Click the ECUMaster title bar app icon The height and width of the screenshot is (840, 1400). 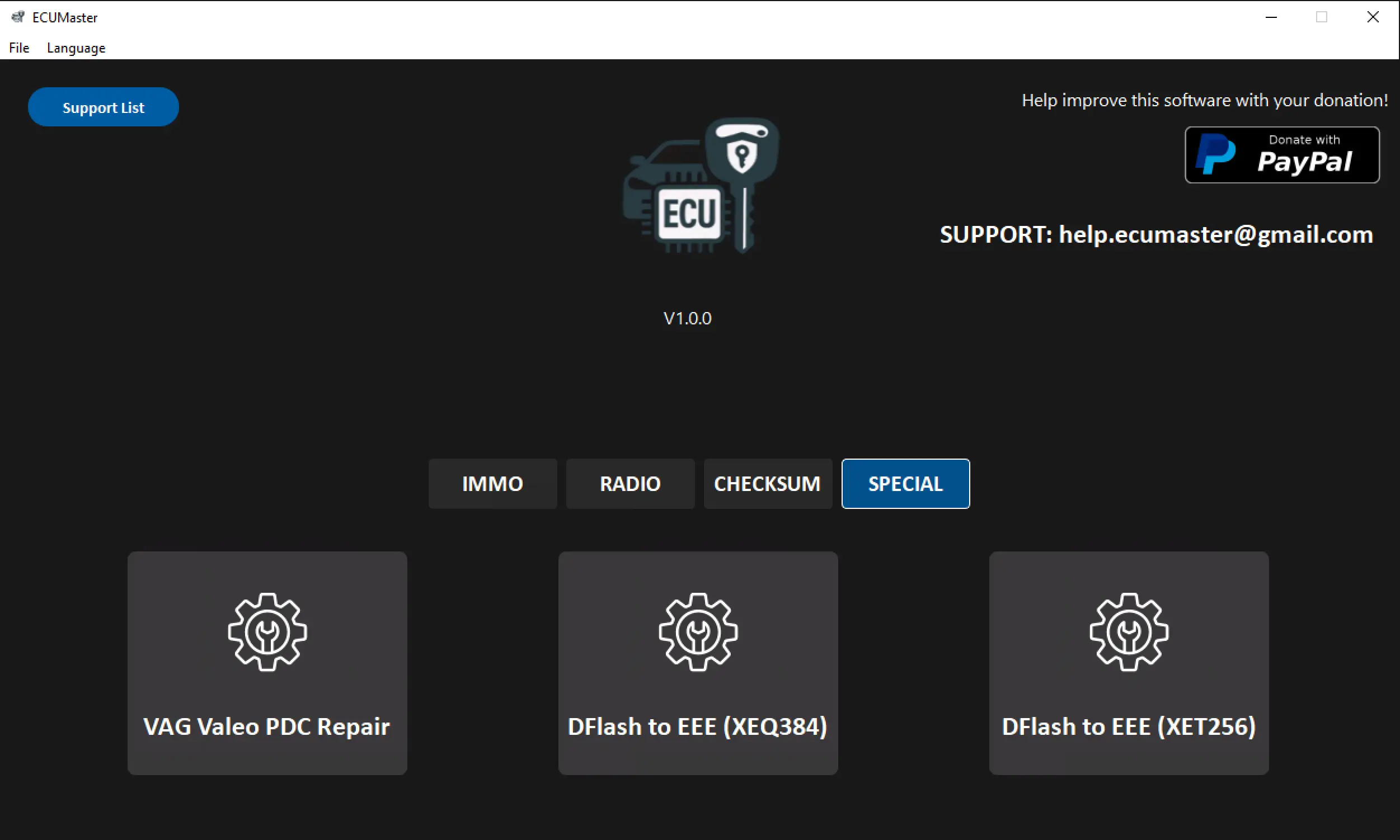(18, 17)
